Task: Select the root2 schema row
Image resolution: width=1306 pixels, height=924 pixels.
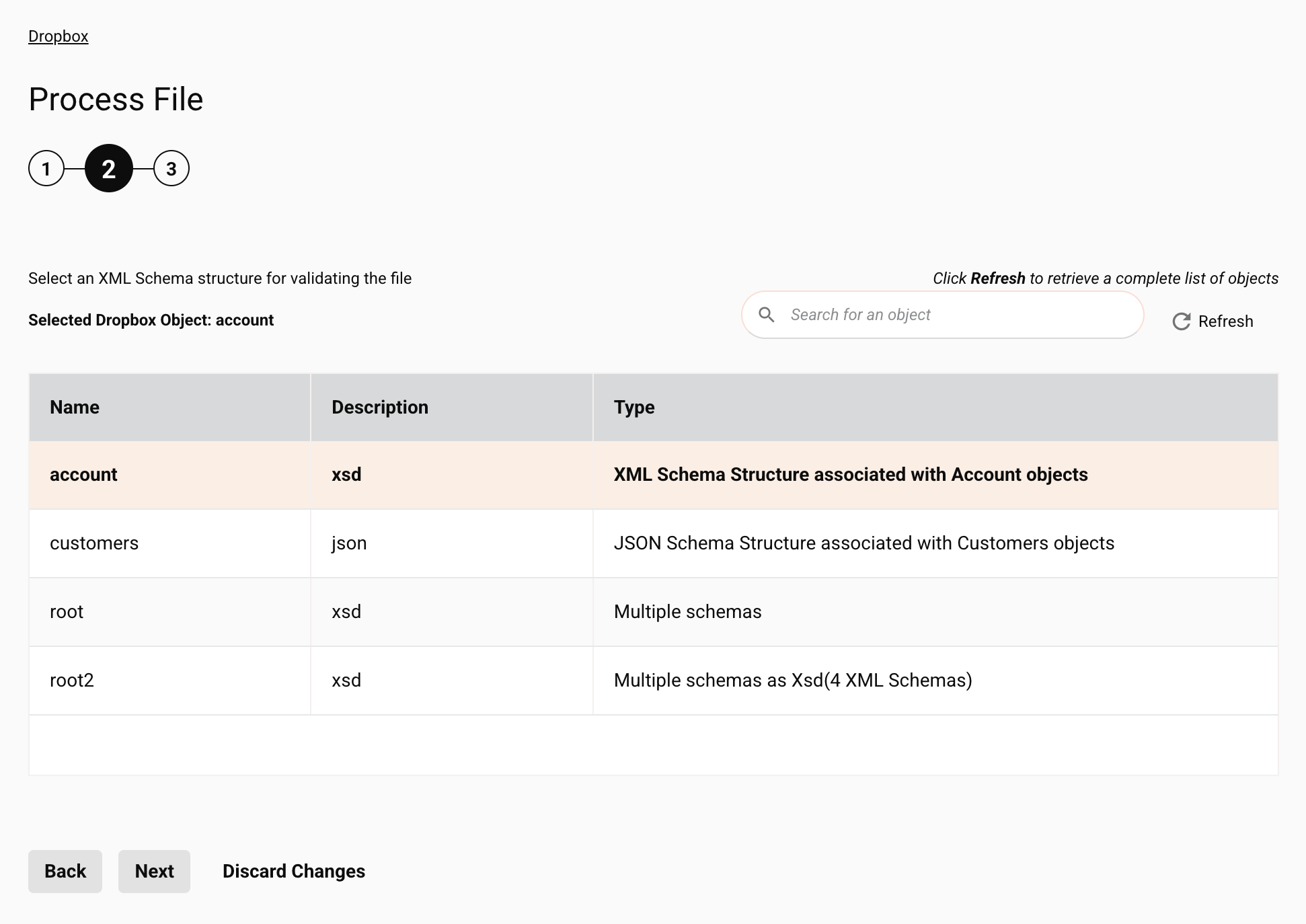Action: [71, 681]
